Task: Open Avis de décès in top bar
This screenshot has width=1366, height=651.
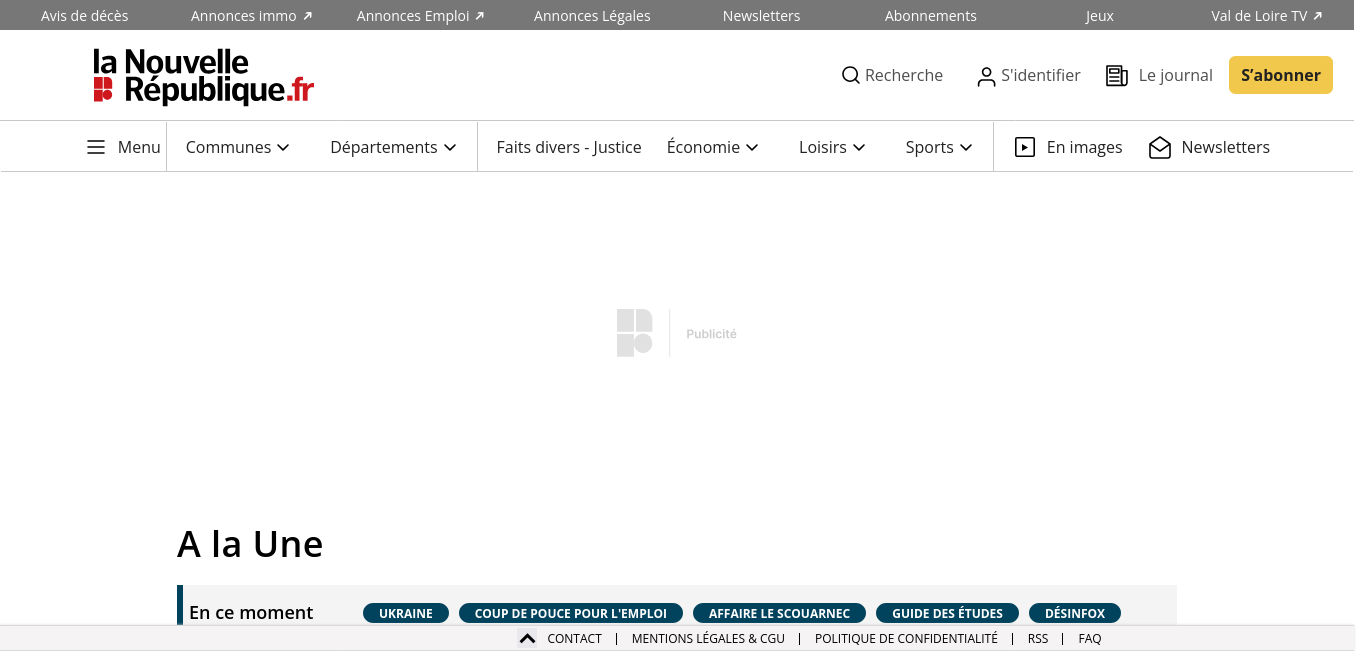Action: click(x=85, y=16)
